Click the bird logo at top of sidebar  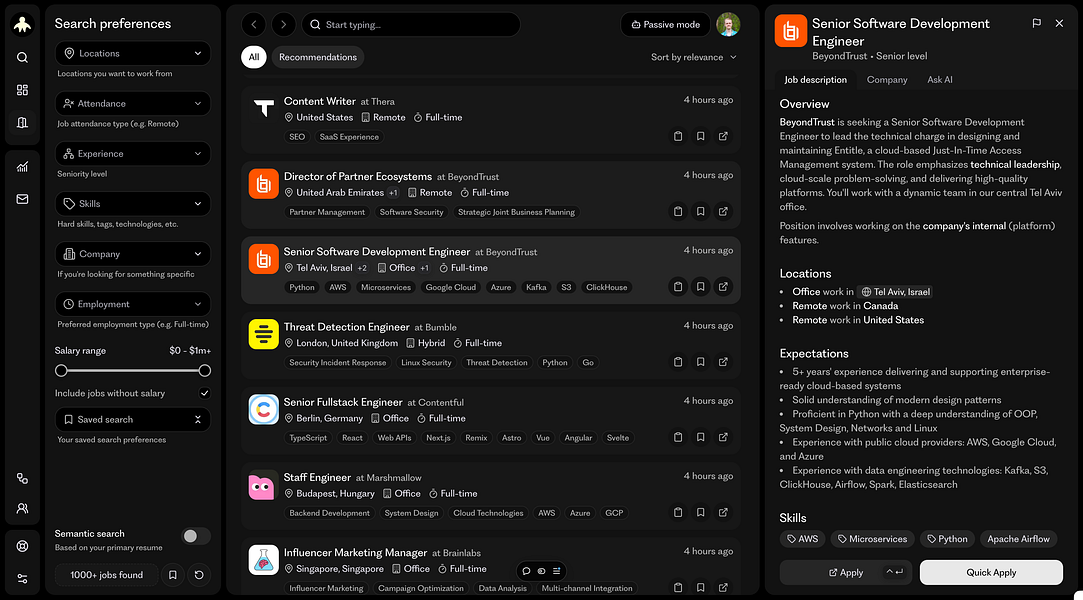point(22,25)
